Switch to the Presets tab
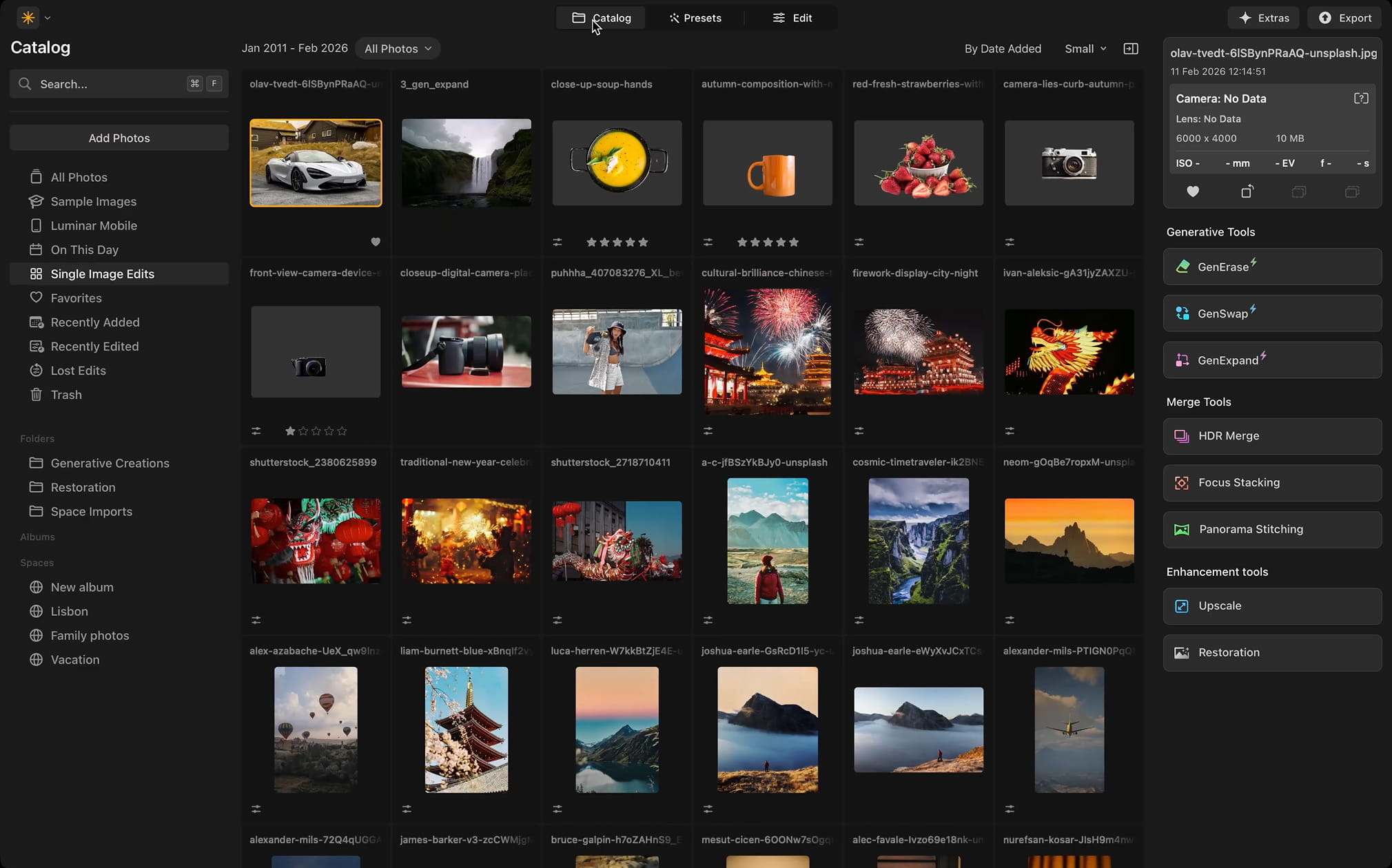Image resolution: width=1392 pixels, height=868 pixels. pos(695,17)
